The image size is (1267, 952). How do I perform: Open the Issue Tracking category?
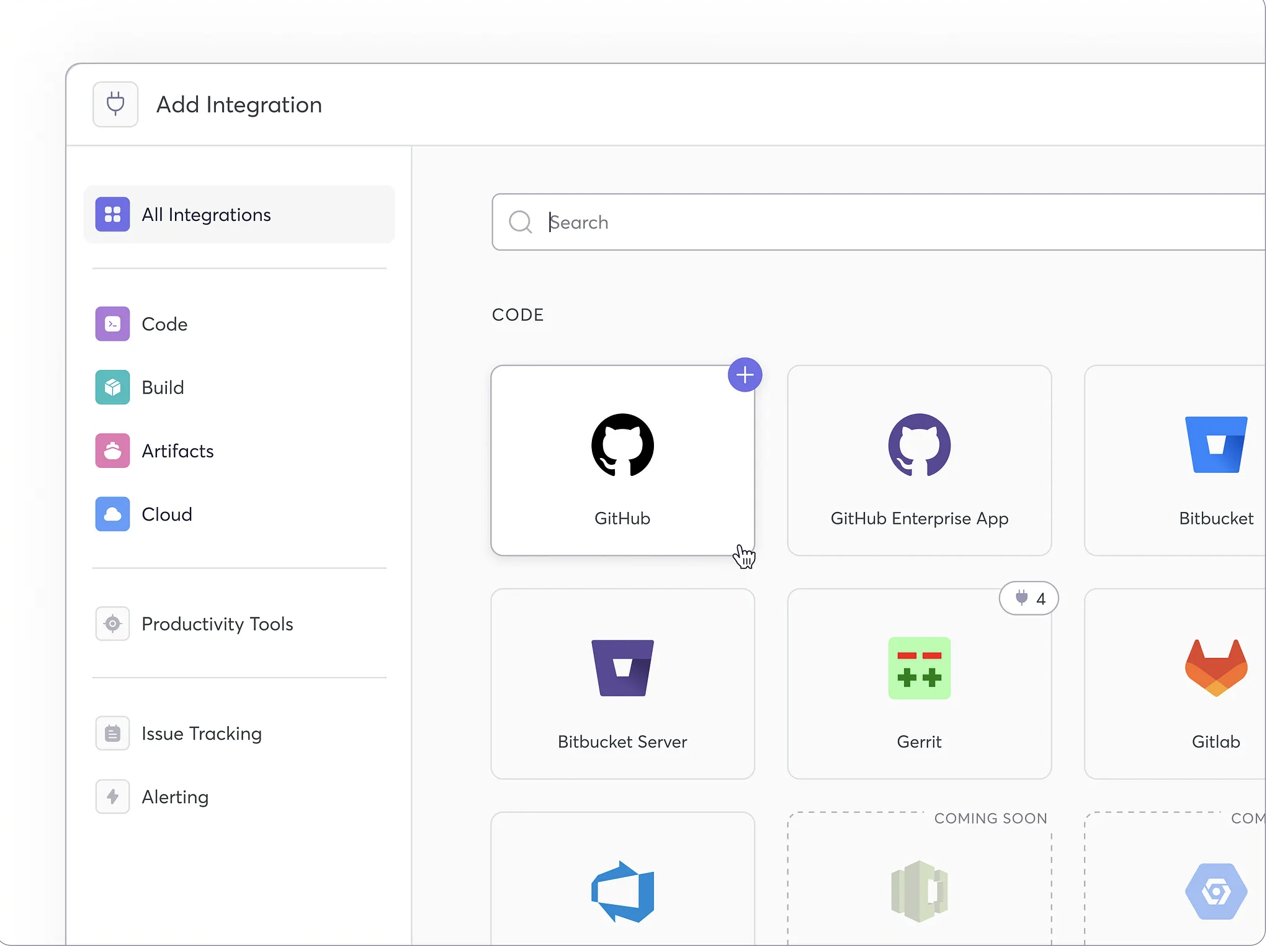[x=202, y=733]
